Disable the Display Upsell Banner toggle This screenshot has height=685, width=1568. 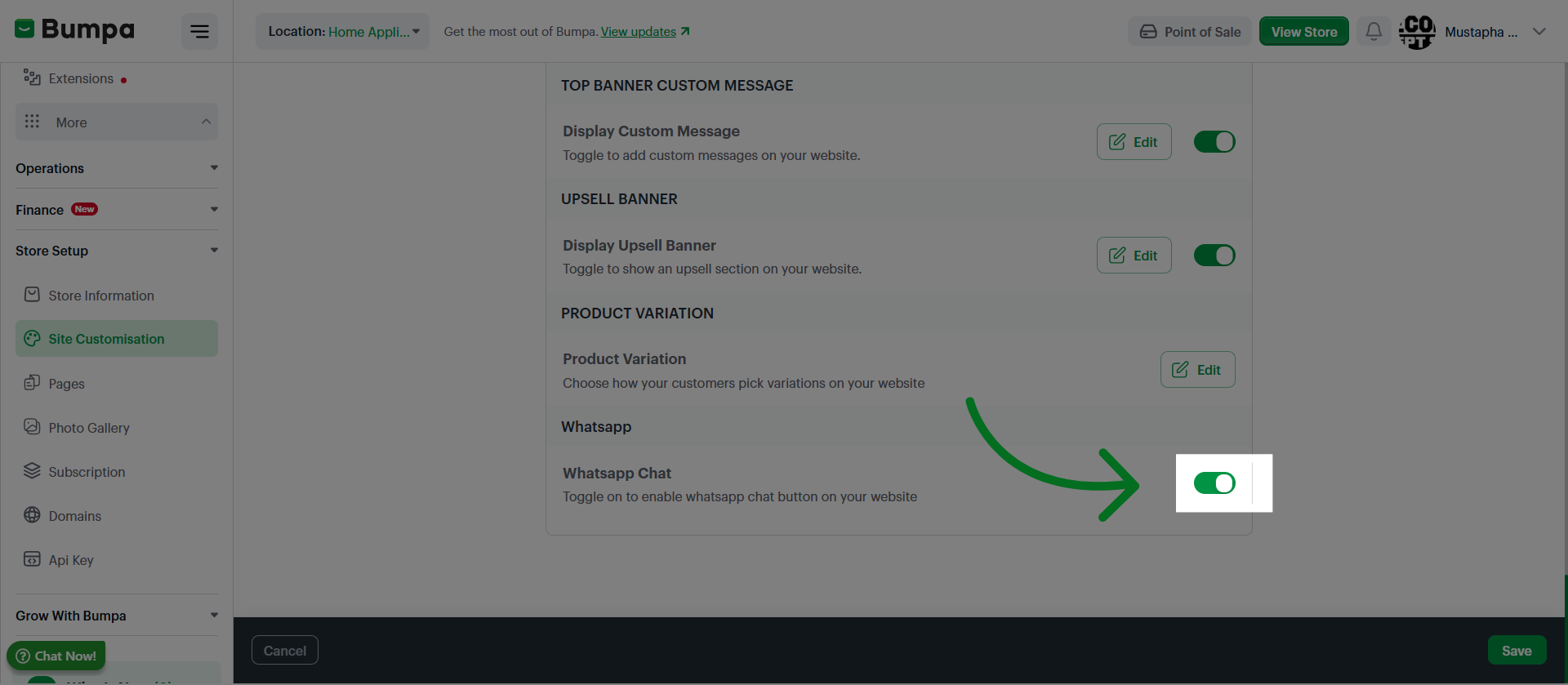pyautogui.click(x=1214, y=256)
